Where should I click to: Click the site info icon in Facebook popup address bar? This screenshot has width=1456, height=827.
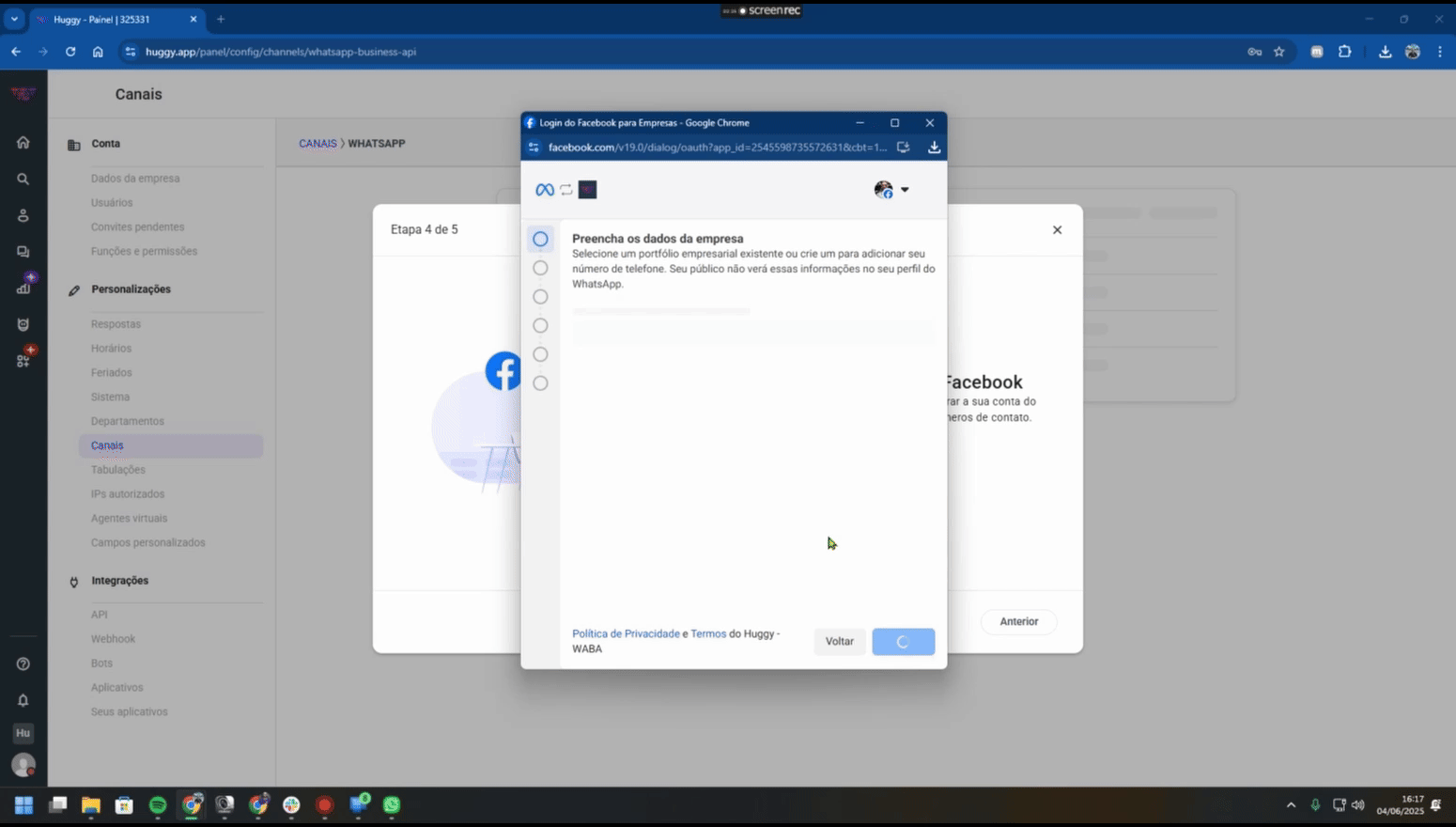(x=534, y=147)
